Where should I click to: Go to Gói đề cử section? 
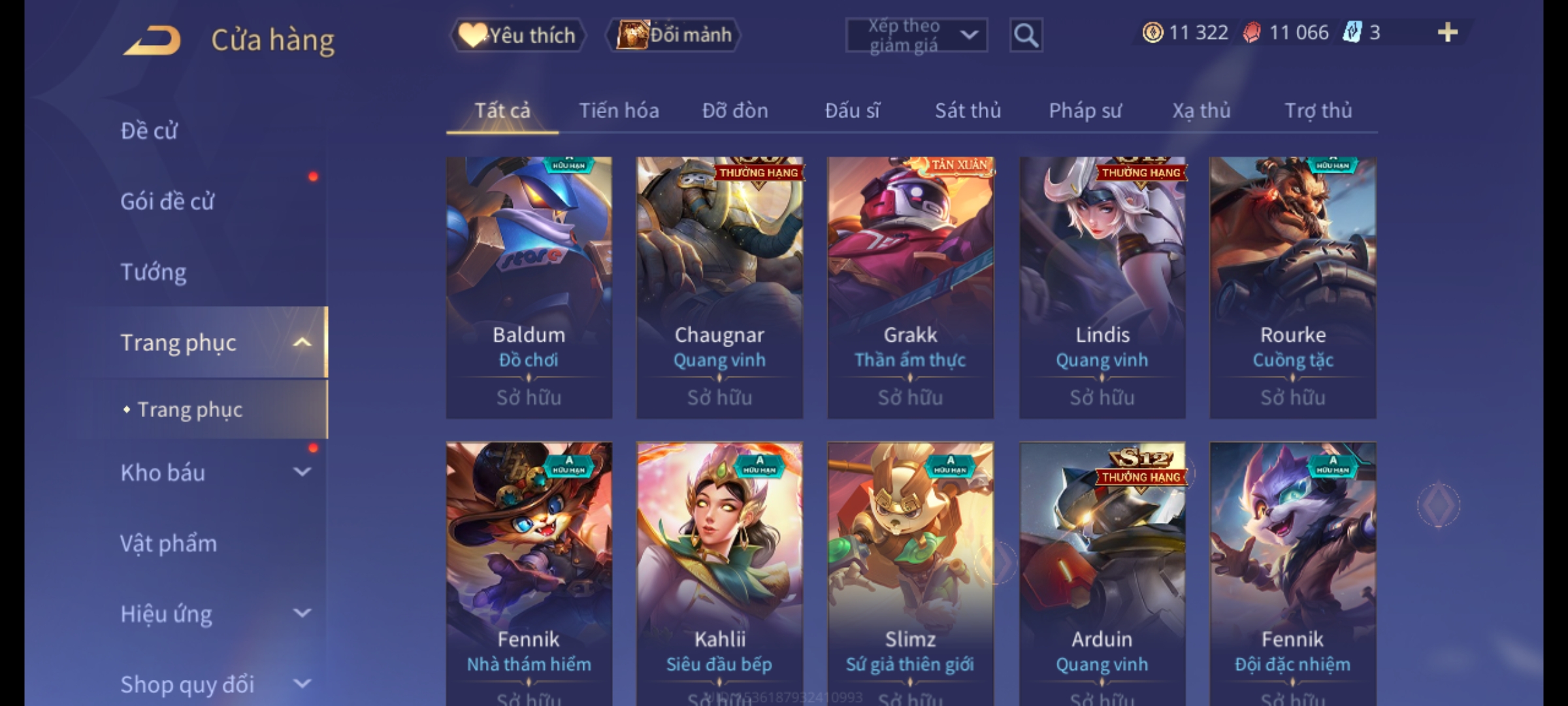coord(167,201)
